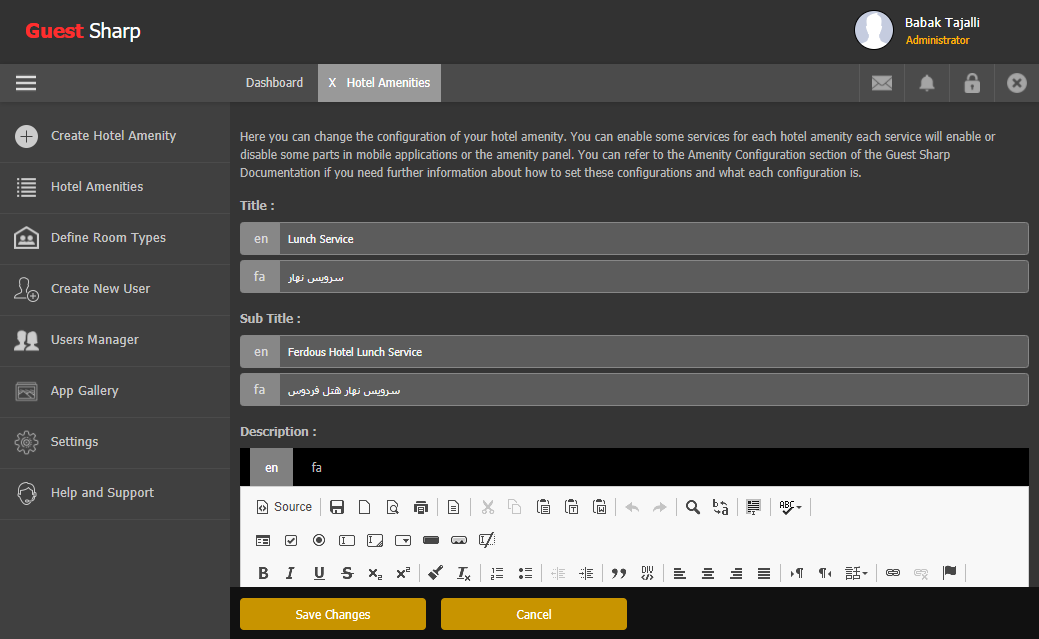This screenshot has width=1039, height=639.
Task: Click the Remove Format icon
Action: point(463,573)
